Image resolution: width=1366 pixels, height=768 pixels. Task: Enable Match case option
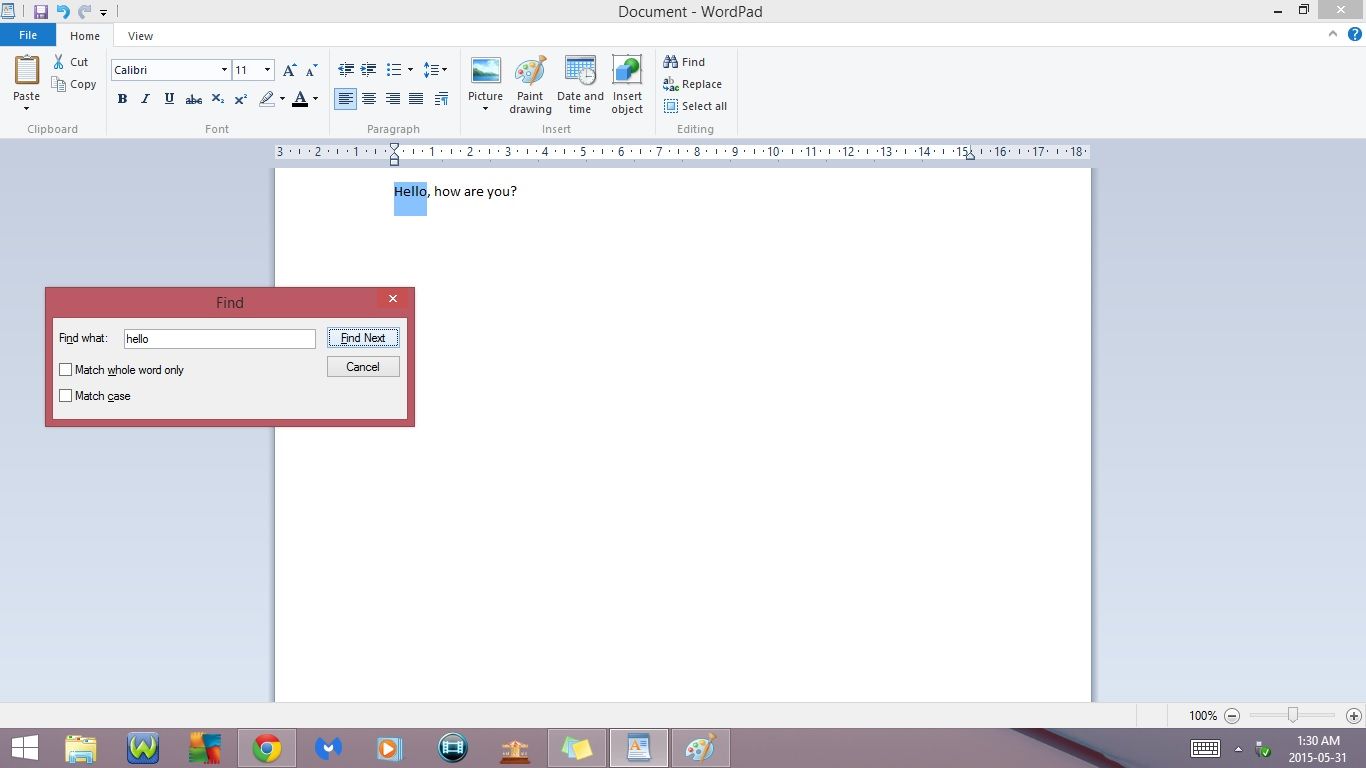[x=66, y=395]
